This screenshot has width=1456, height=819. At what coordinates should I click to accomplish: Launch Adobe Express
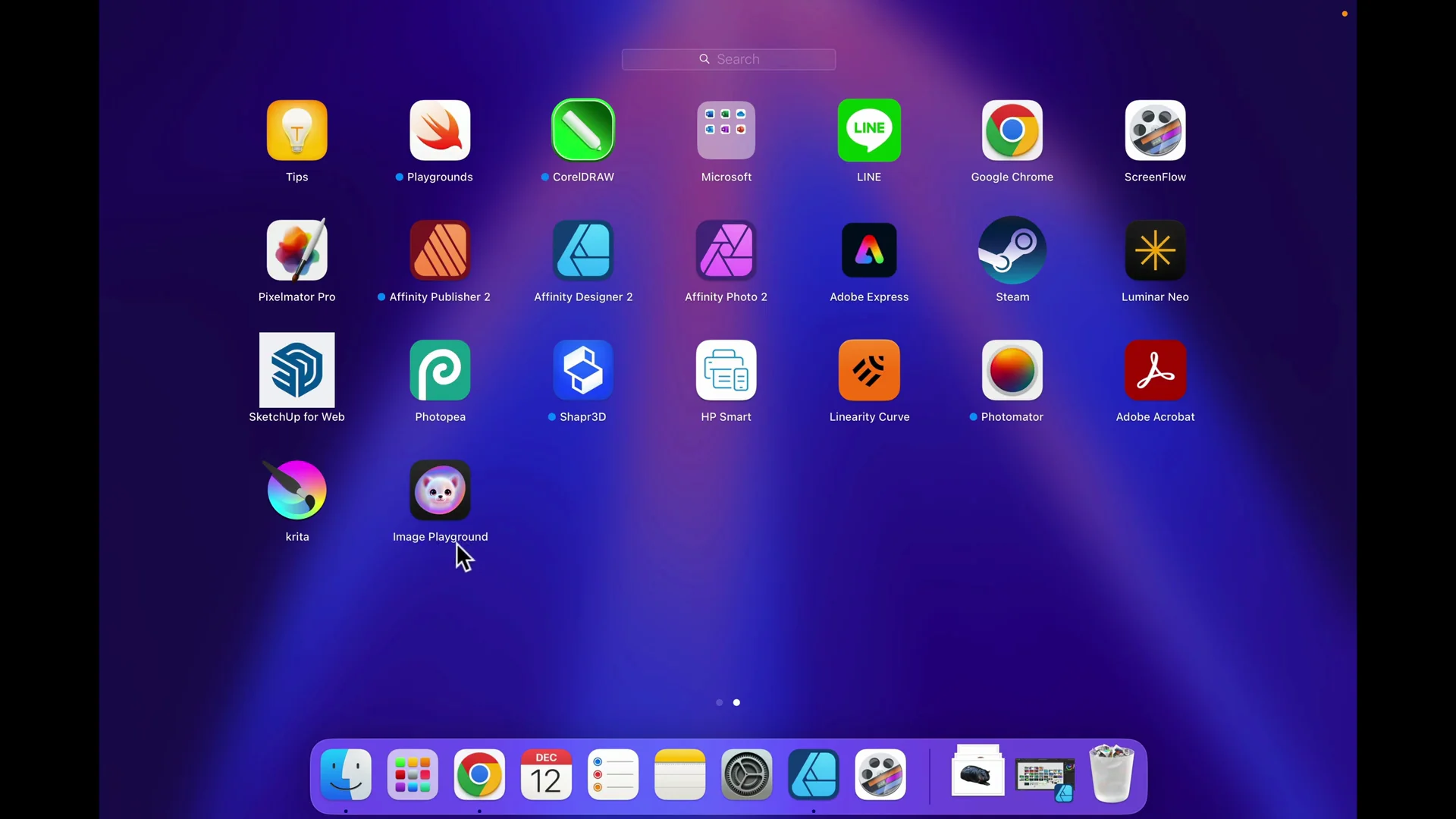869,250
